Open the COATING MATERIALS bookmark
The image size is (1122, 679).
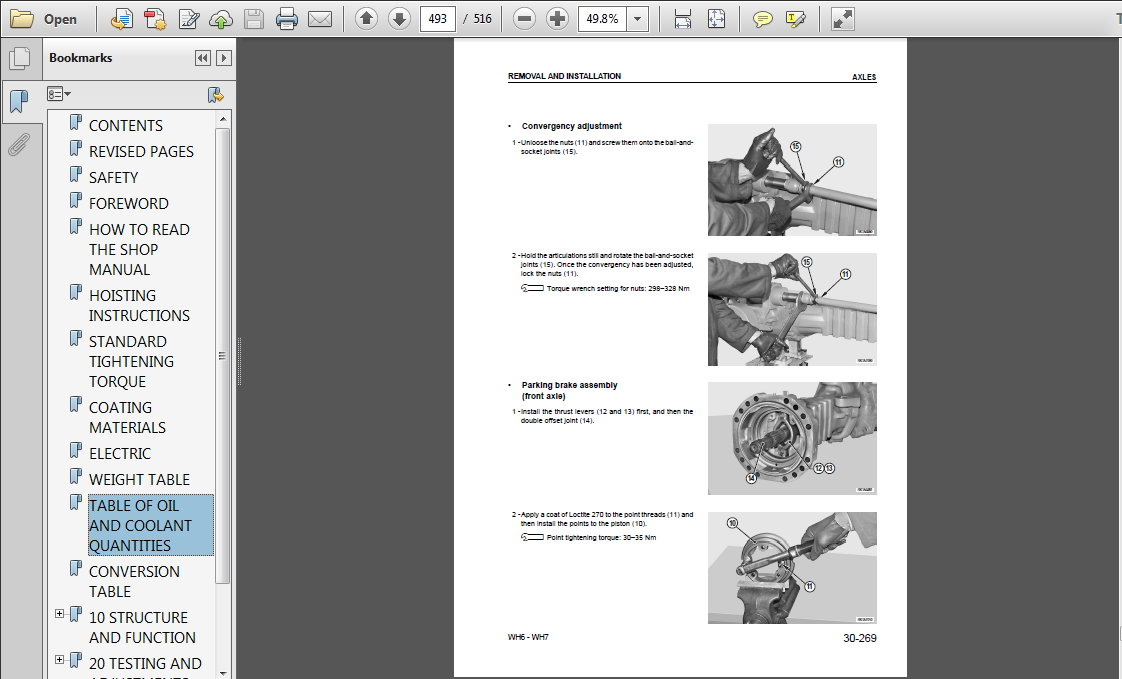tap(127, 417)
